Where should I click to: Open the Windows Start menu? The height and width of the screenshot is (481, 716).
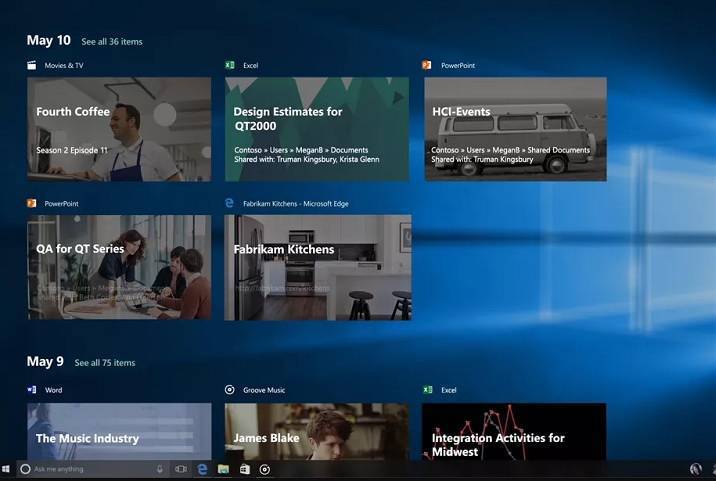tap(5, 469)
